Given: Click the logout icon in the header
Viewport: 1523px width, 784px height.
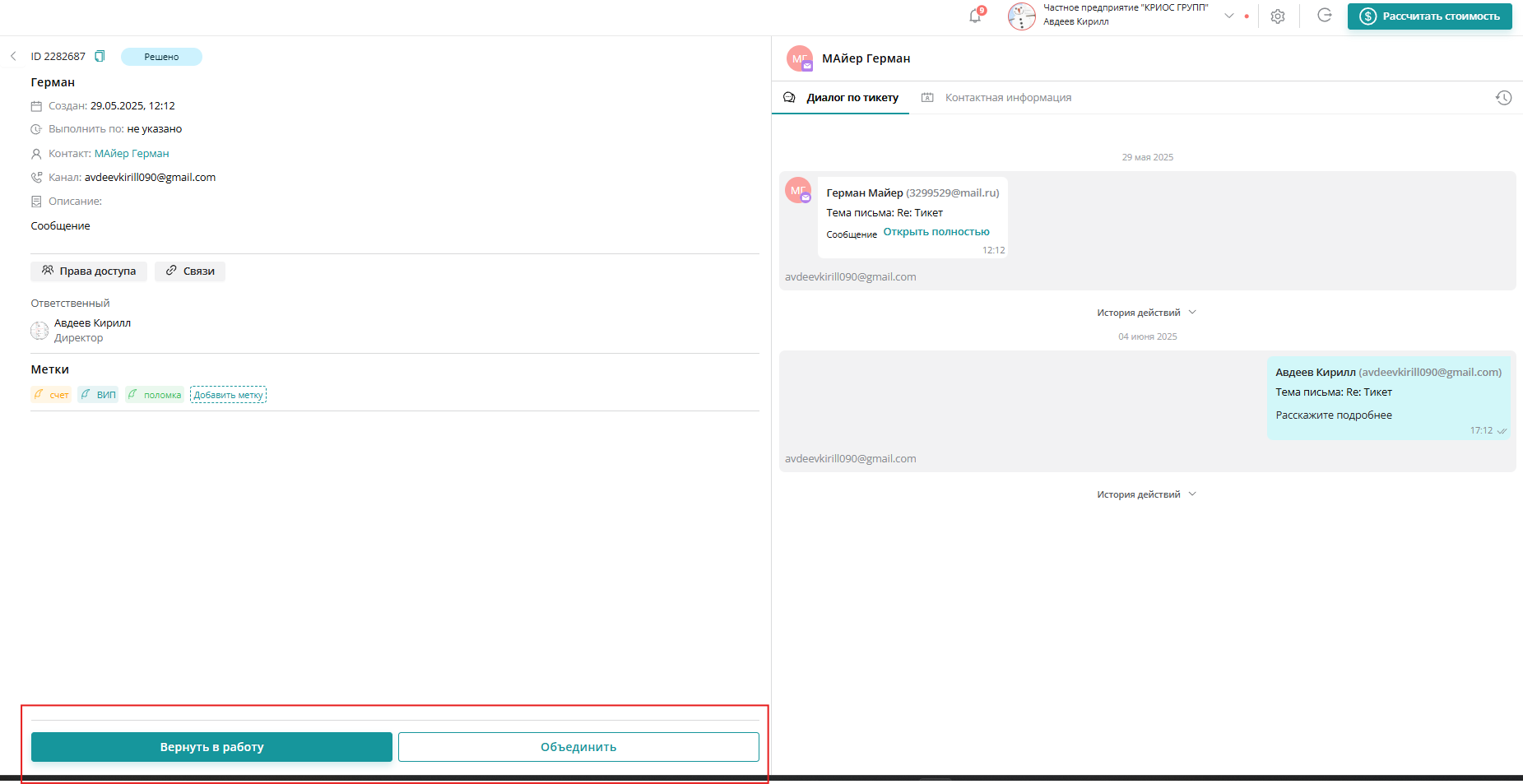Looking at the screenshot, I should 1325,16.
